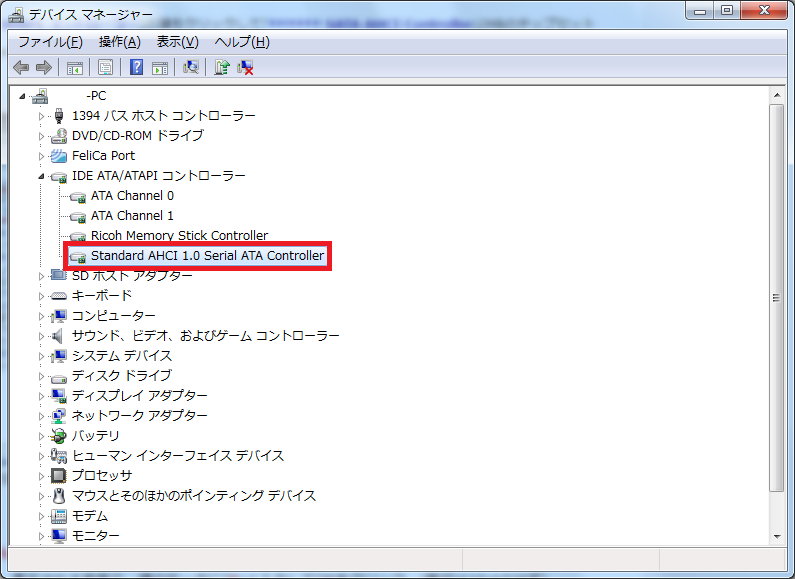The height and width of the screenshot is (579, 795).
Task: Click the scrollbar down arrow
Action: point(777,536)
